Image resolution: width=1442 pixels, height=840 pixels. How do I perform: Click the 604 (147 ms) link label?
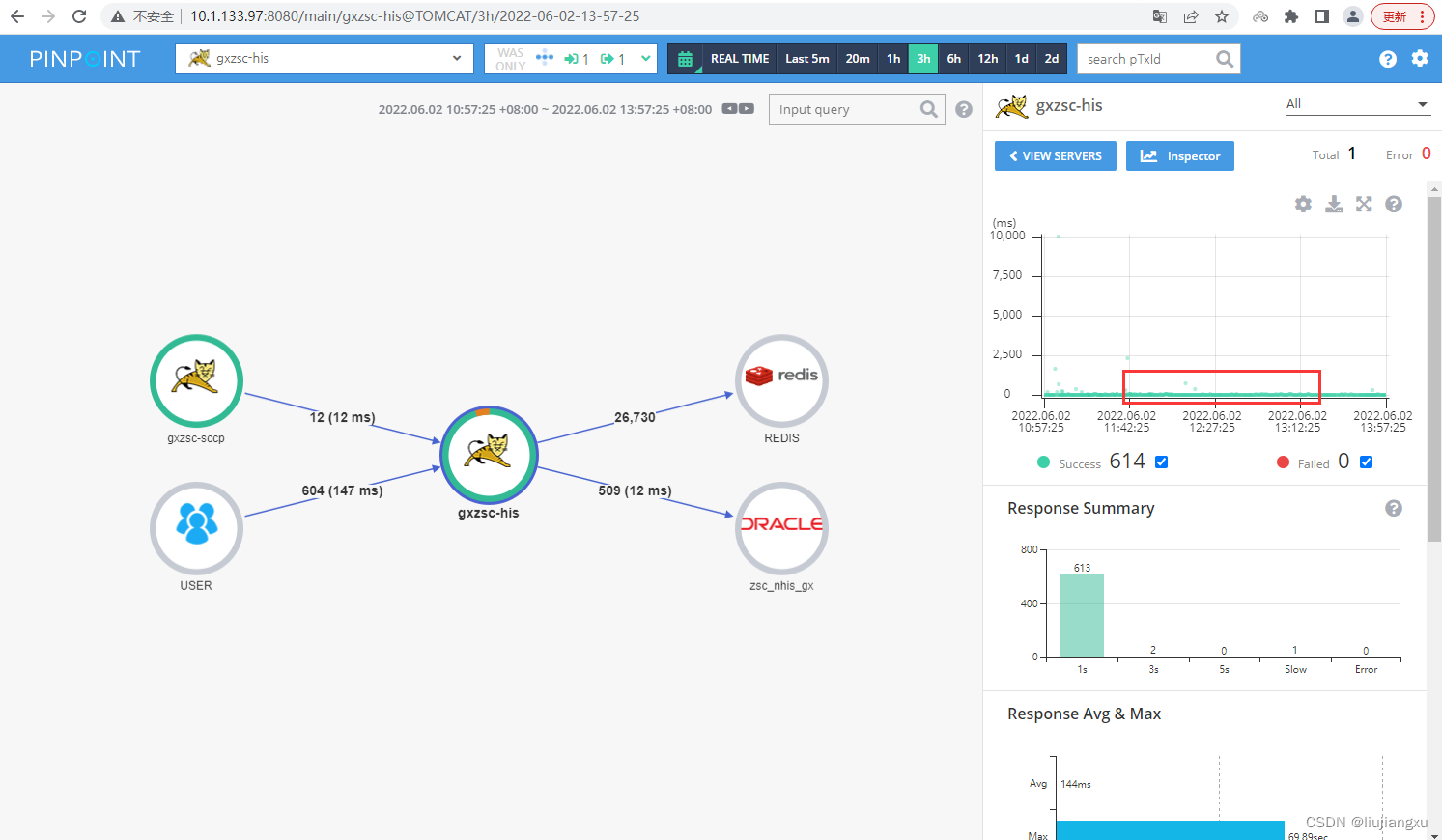pos(342,490)
